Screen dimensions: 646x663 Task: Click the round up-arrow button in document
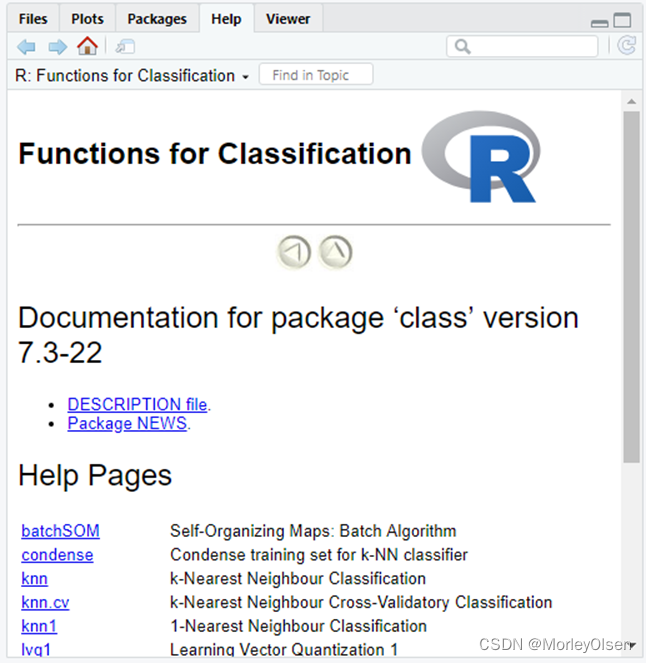[x=335, y=252]
